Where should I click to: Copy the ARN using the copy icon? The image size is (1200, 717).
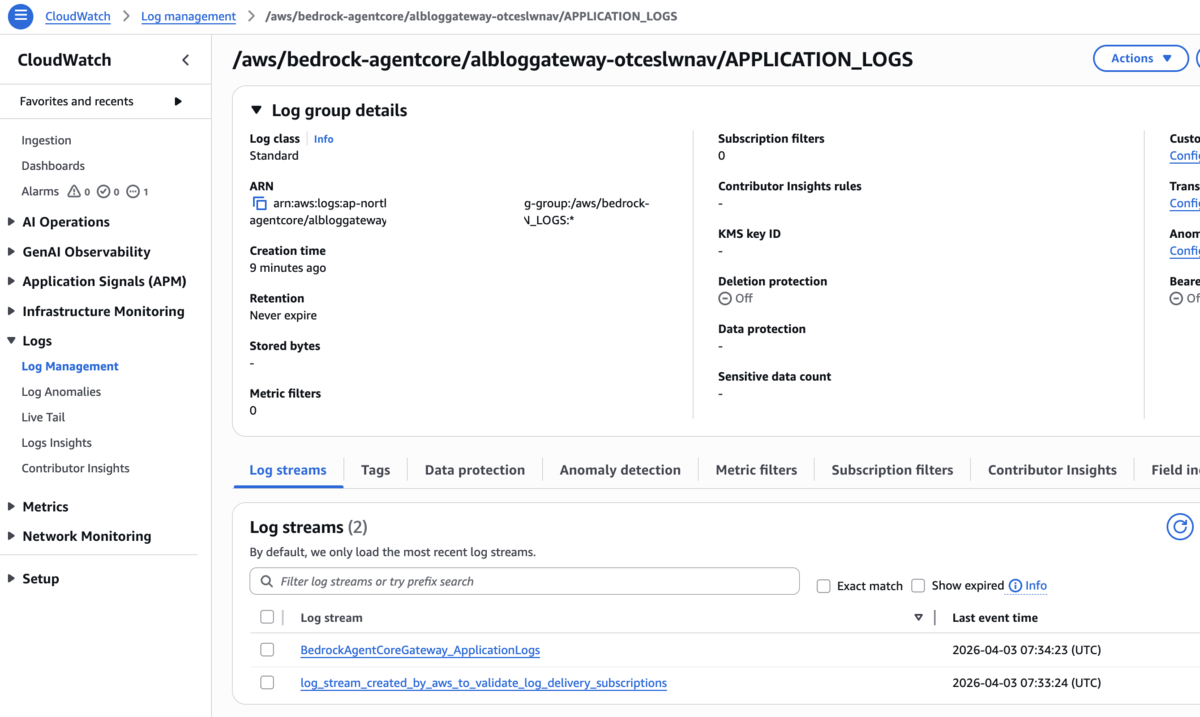259,203
